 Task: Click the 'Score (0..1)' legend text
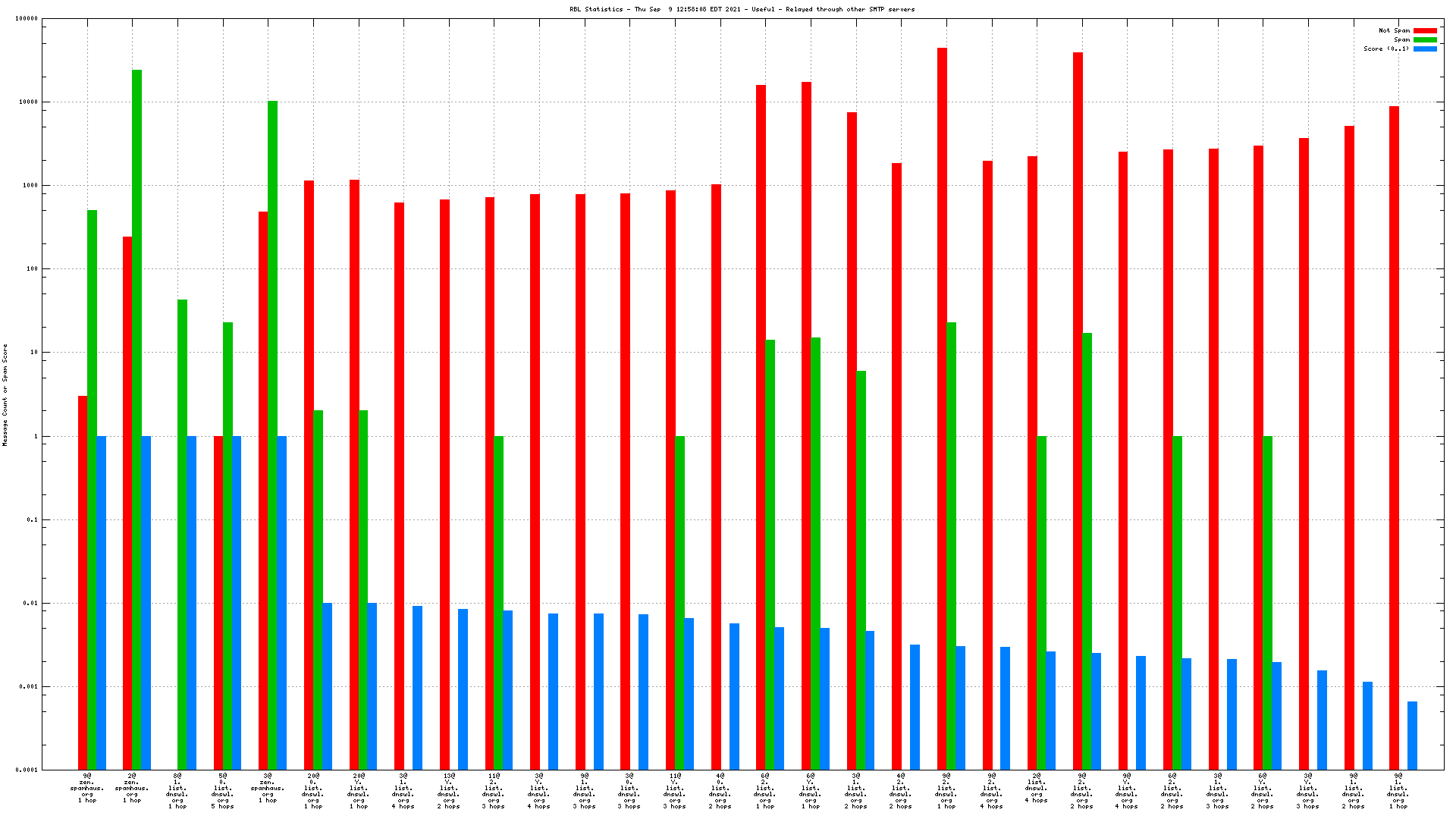coord(1386,49)
